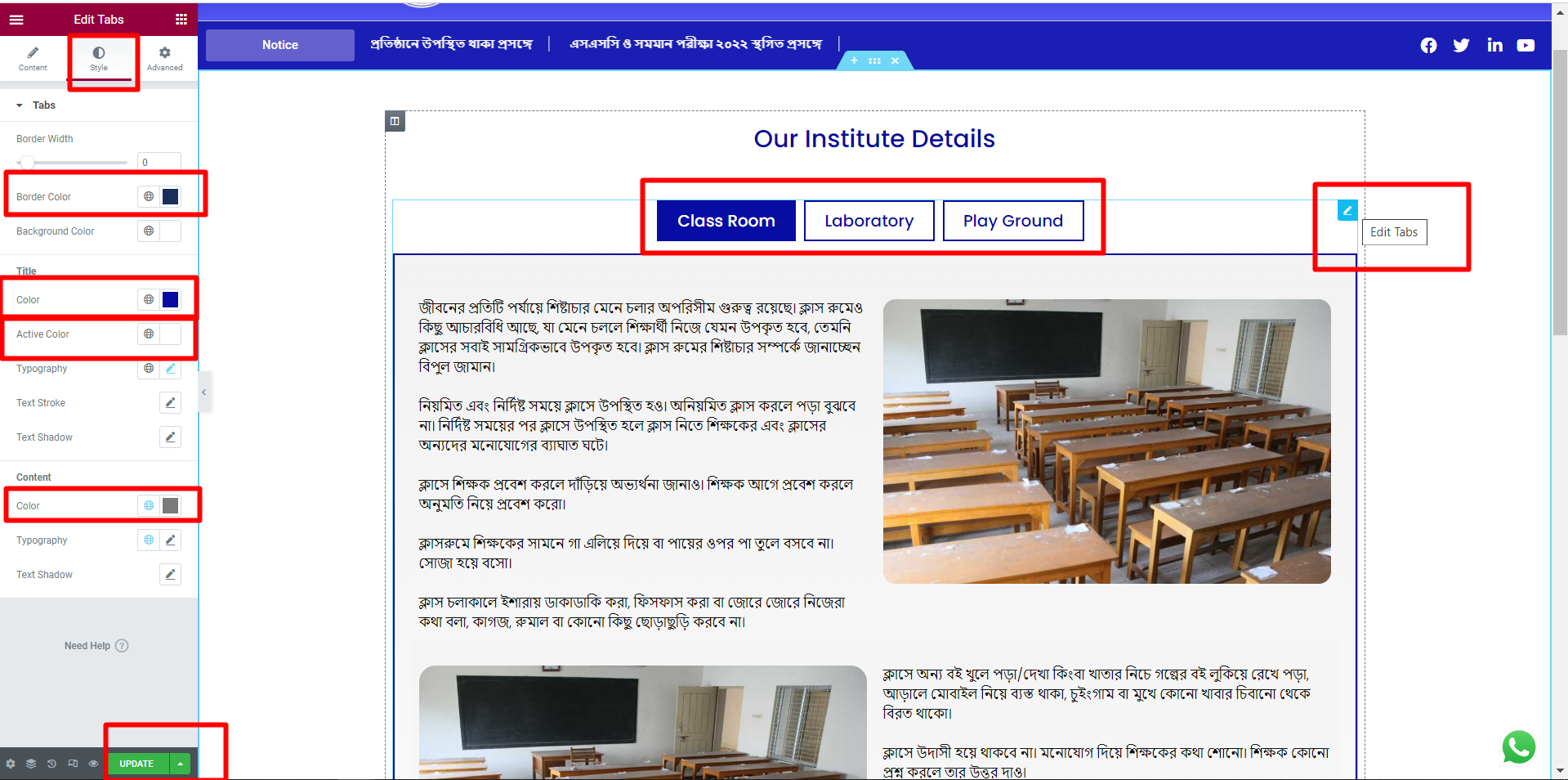Open global colors for Content Color
This screenshot has height=780, width=1568.
(149, 505)
